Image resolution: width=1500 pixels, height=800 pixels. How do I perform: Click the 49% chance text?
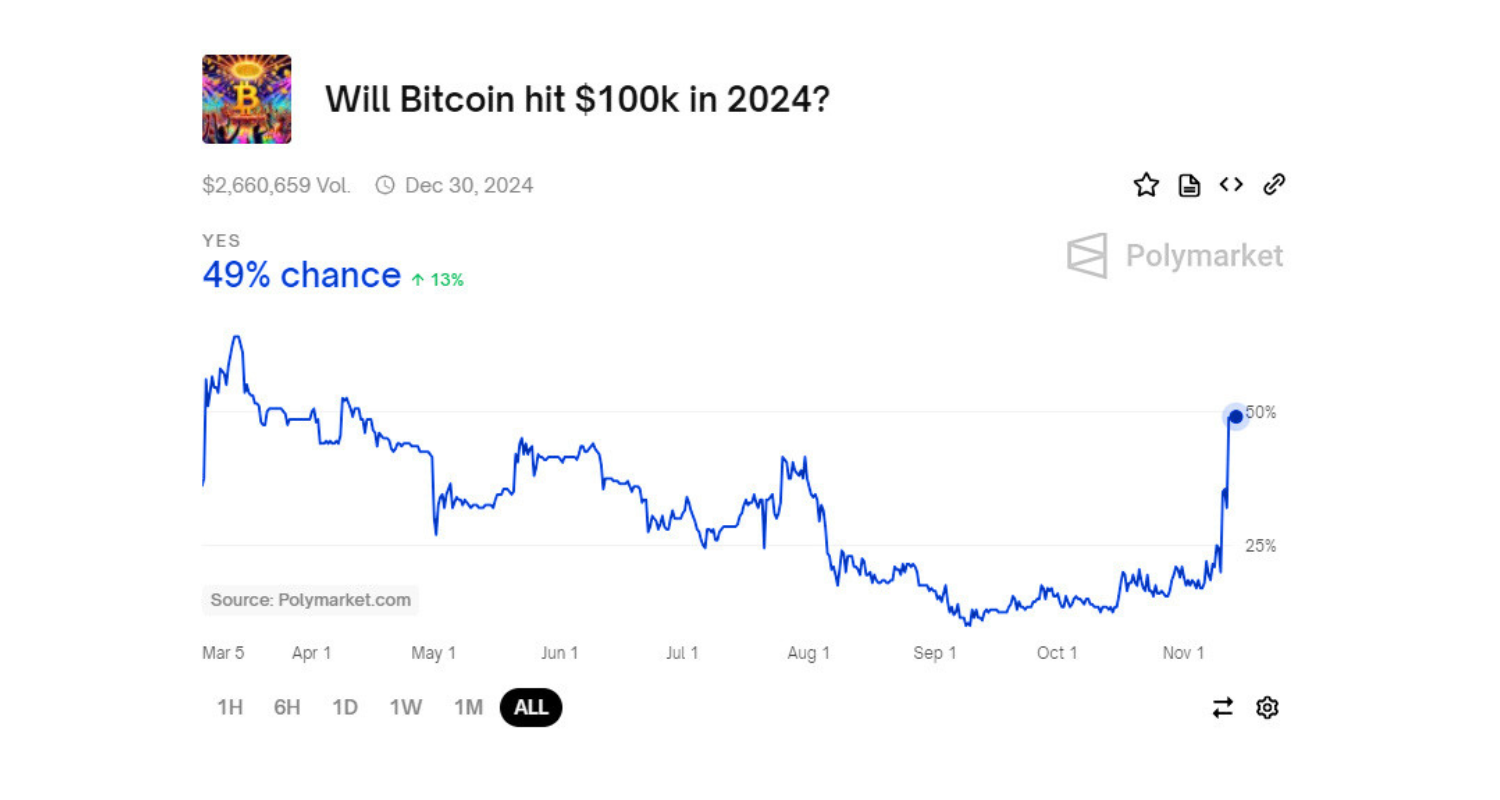[x=301, y=275]
